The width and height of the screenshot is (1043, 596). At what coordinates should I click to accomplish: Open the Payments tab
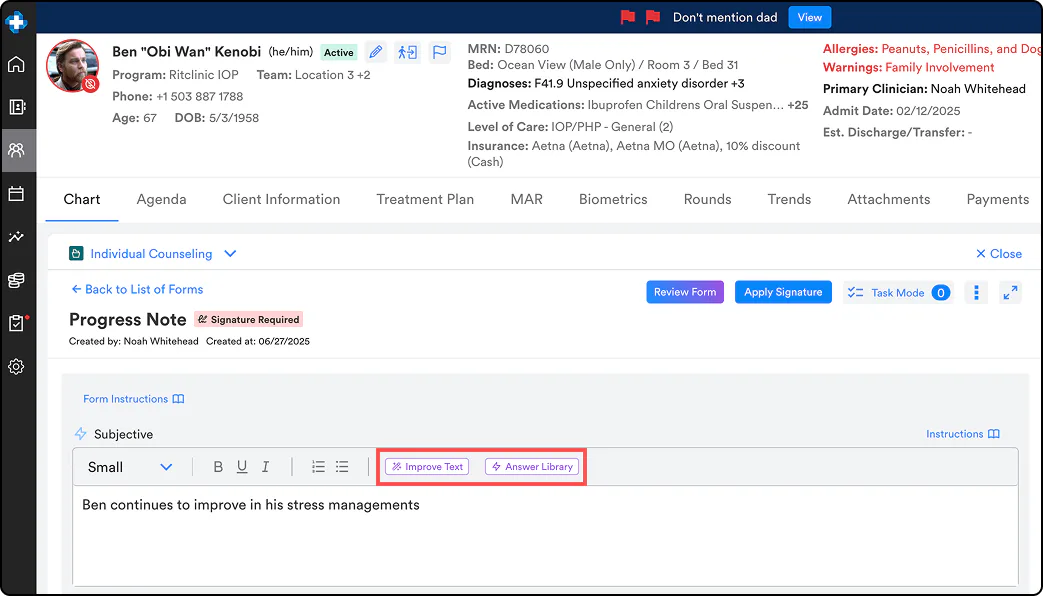(x=998, y=200)
